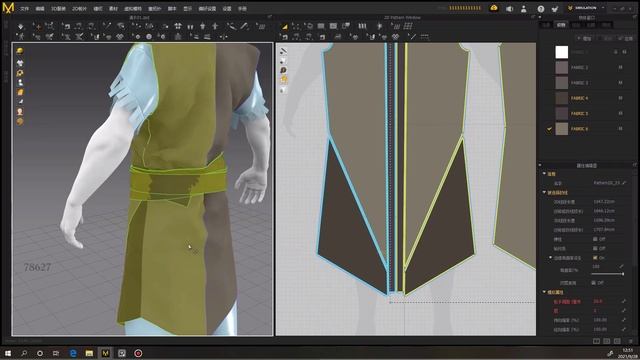The width and height of the screenshot is (640, 360).
Task: Click the undock icon of the property editor panel
Action: coord(635,165)
